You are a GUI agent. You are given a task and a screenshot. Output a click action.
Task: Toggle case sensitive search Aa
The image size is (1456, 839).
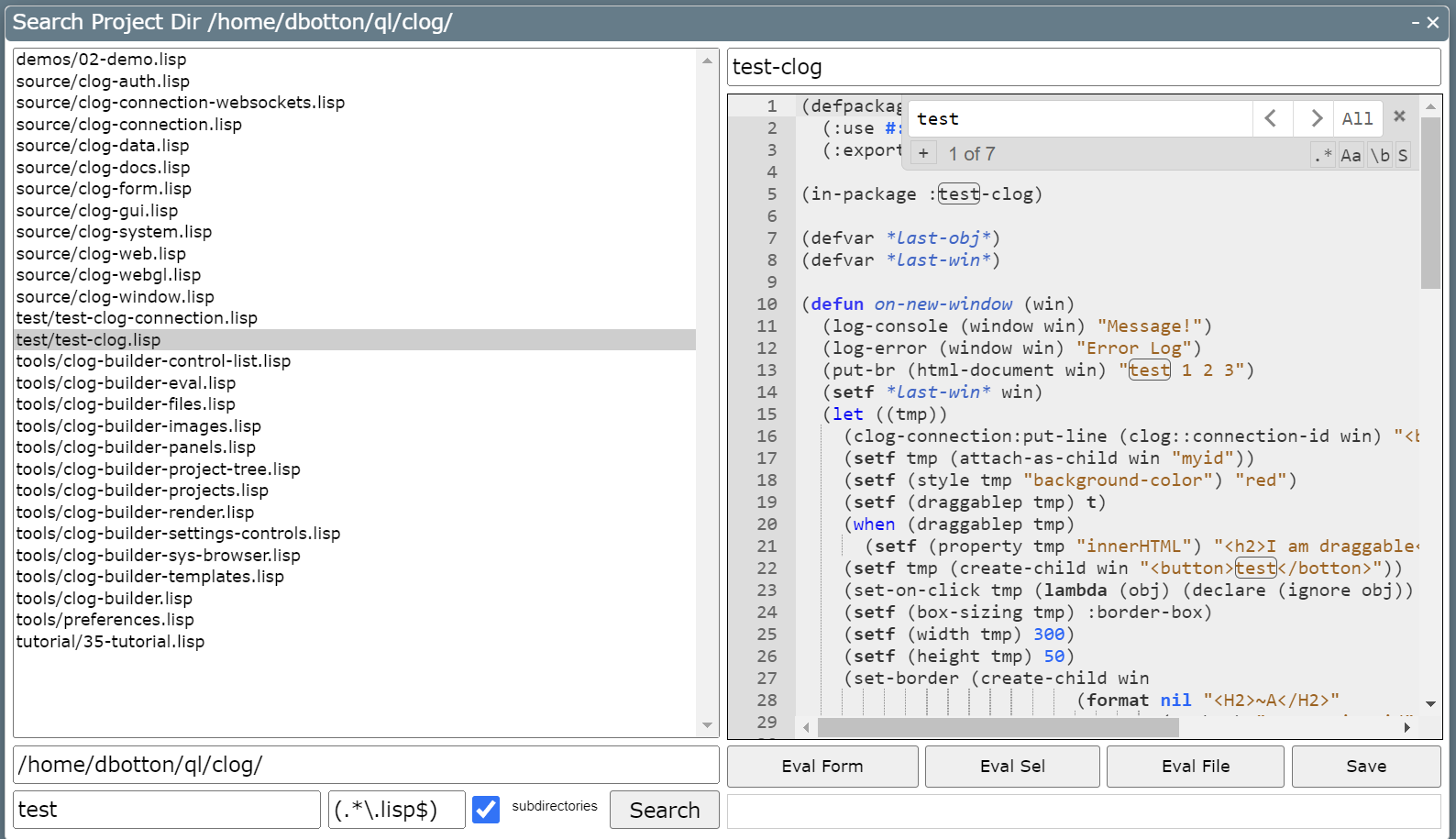[x=1351, y=155]
